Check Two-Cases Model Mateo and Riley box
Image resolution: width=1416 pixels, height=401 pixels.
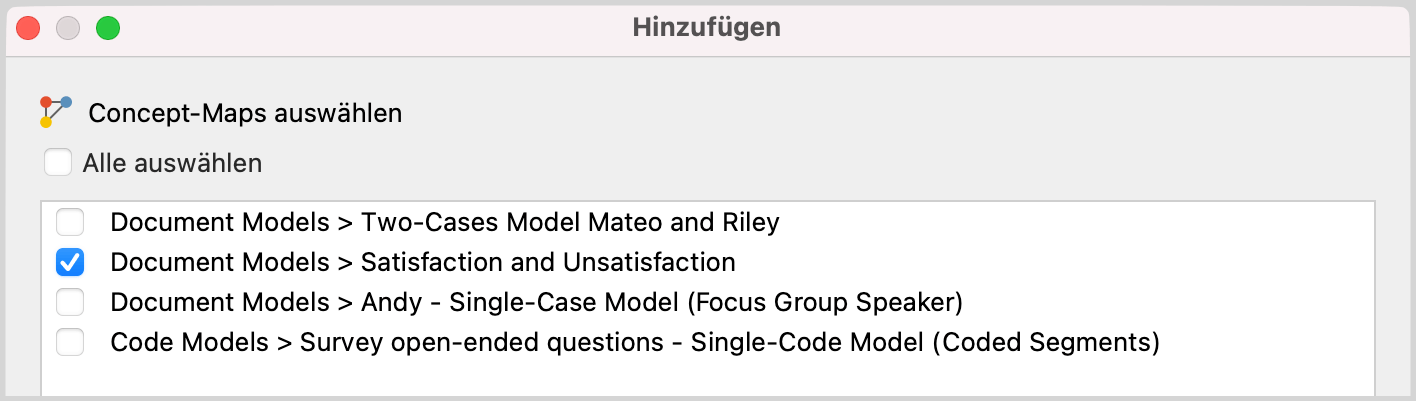[x=70, y=222]
